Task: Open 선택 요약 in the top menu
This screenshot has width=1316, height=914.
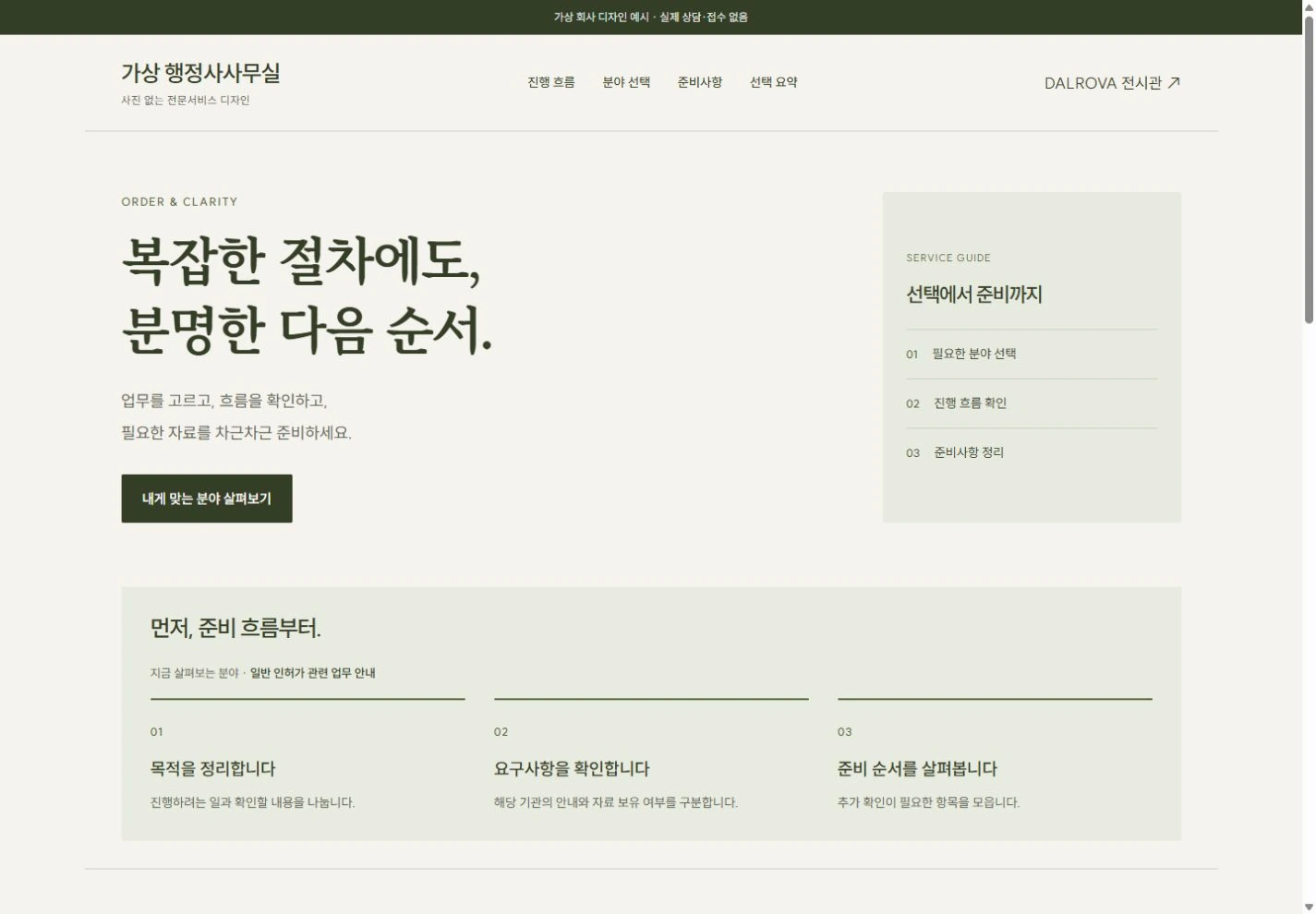Action: tap(774, 82)
